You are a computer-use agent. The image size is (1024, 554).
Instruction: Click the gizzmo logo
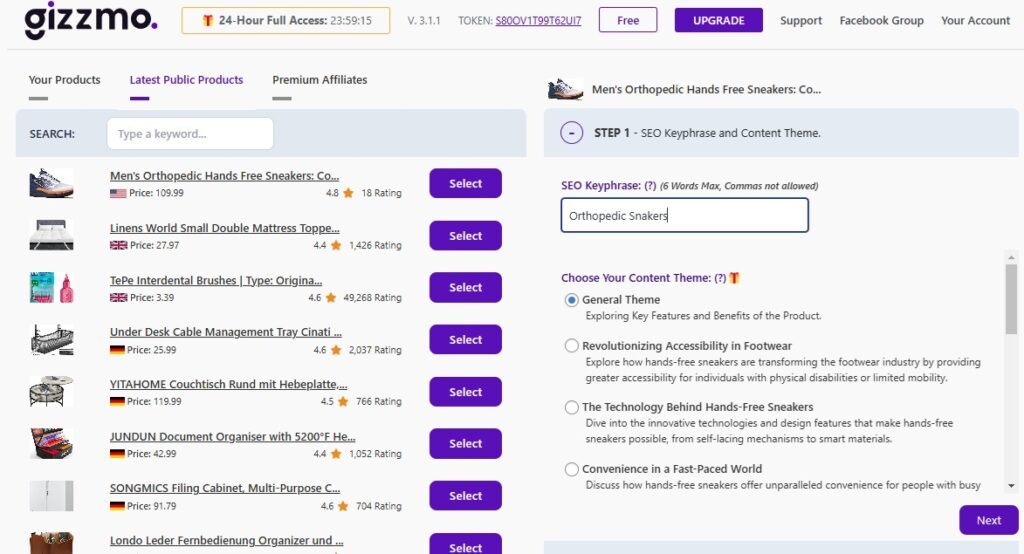(90, 20)
